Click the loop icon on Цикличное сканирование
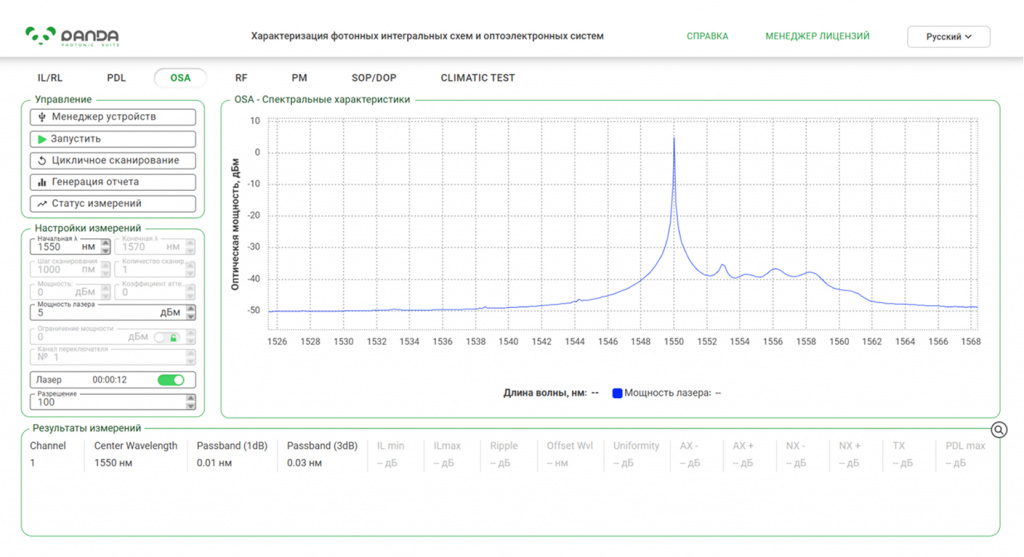This screenshot has height=557, width=1024. tap(42, 161)
